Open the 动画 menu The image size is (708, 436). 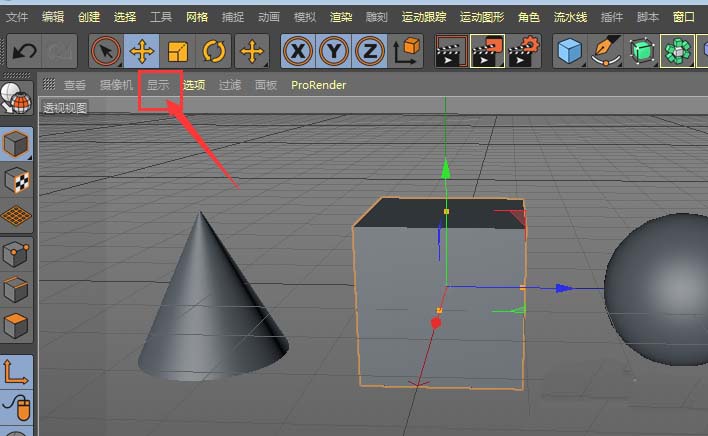(269, 17)
